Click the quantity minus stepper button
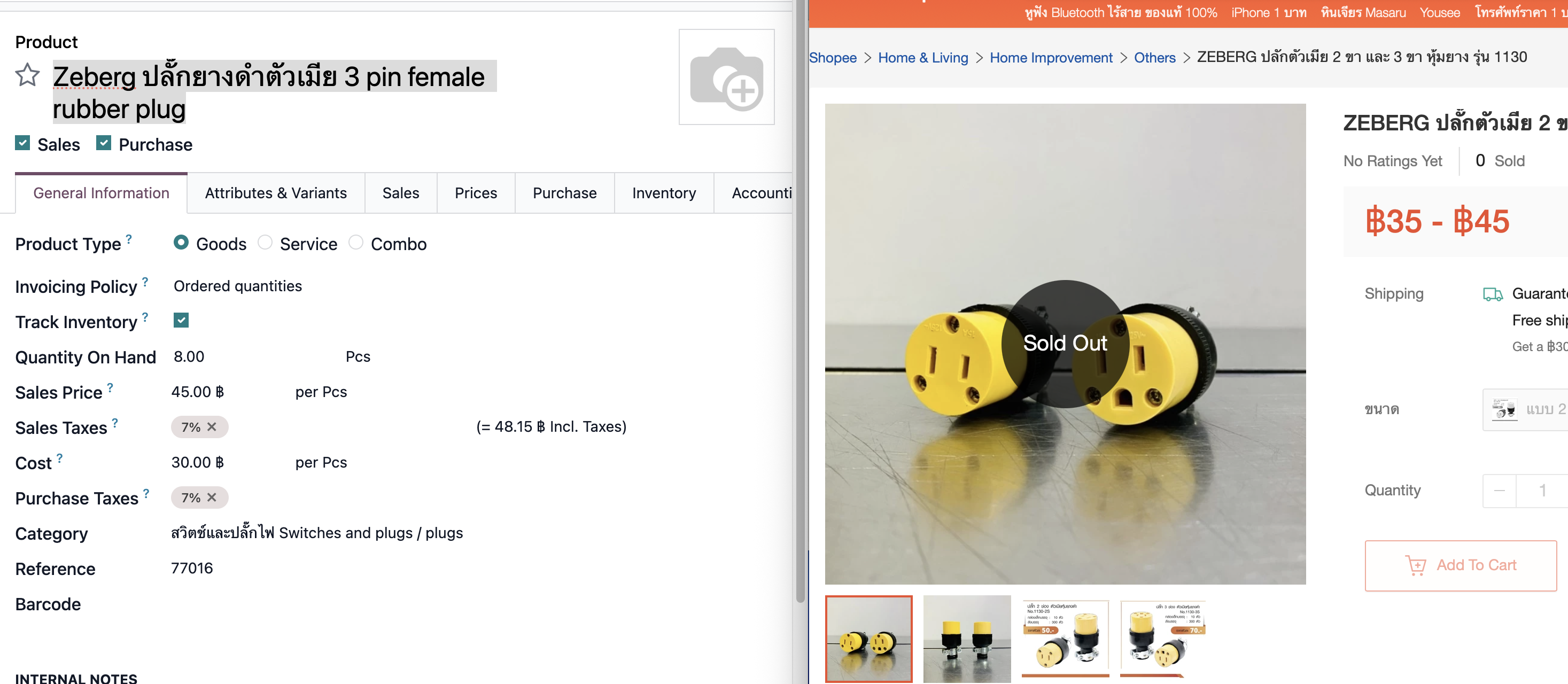The image size is (1568, 684). coord(1499,491)
